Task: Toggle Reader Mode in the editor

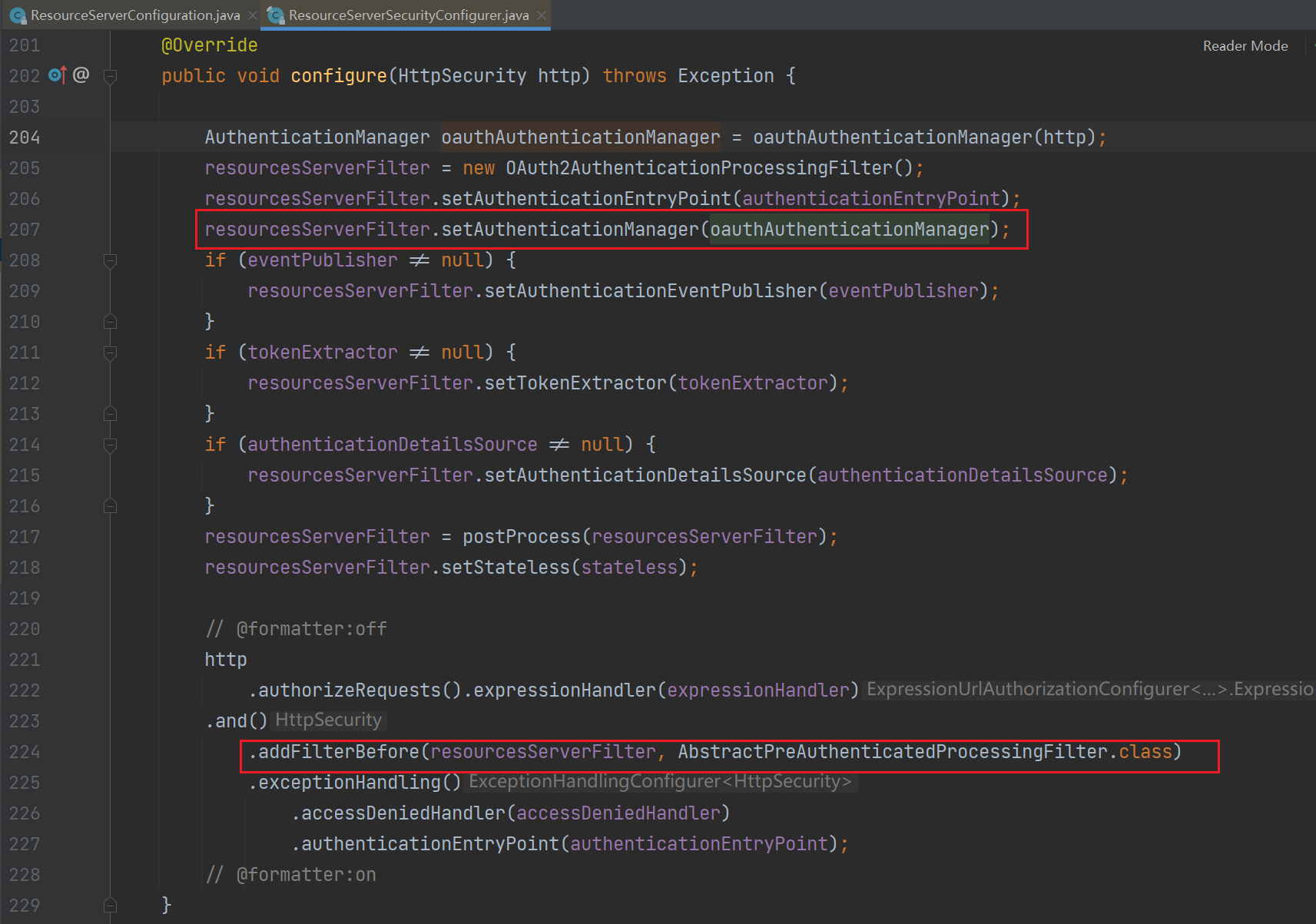Action: pos(1245,46)
